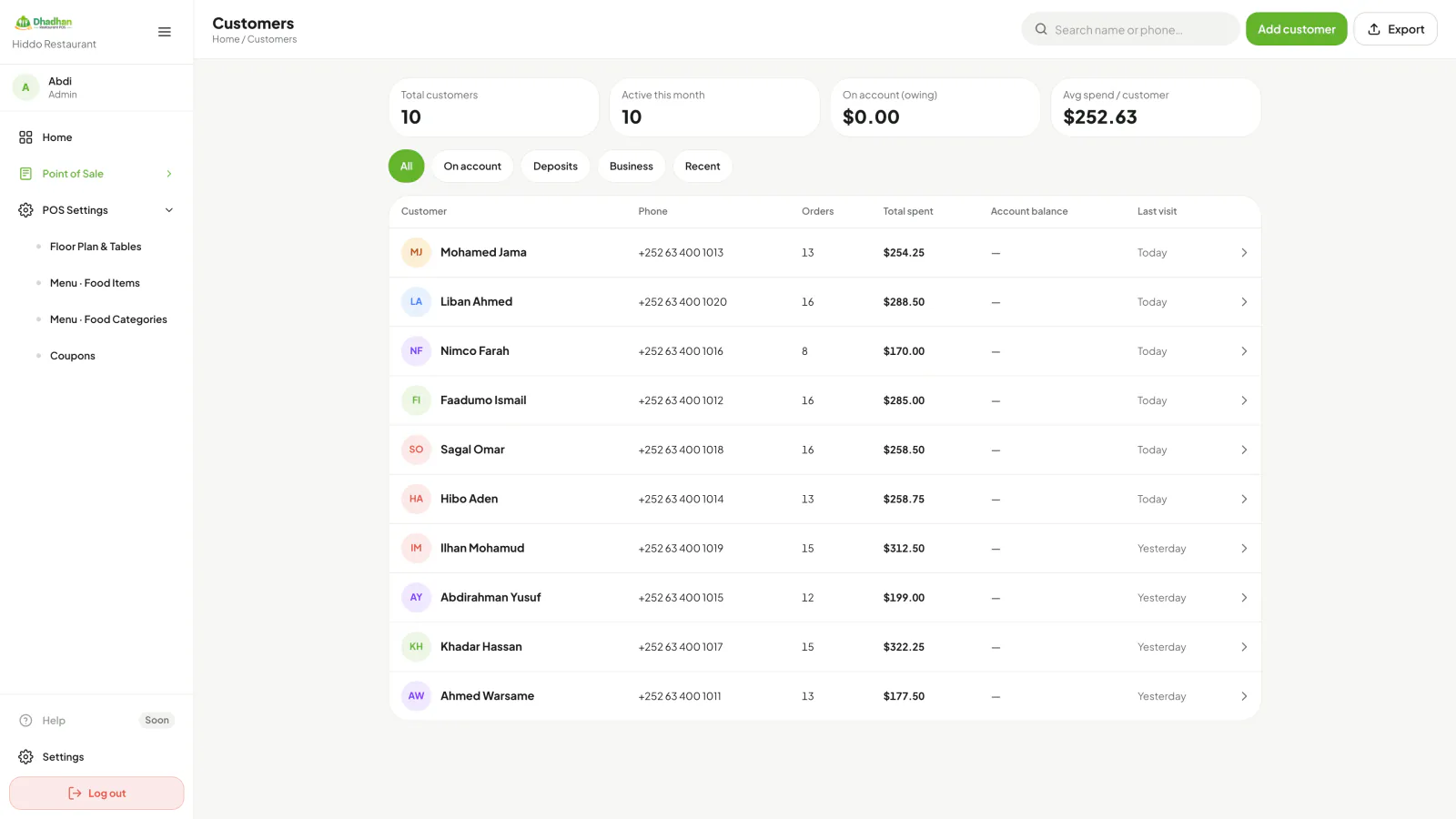
Task: Toggle the hamburger sidebar menu icon
Action: click(165, 32)
